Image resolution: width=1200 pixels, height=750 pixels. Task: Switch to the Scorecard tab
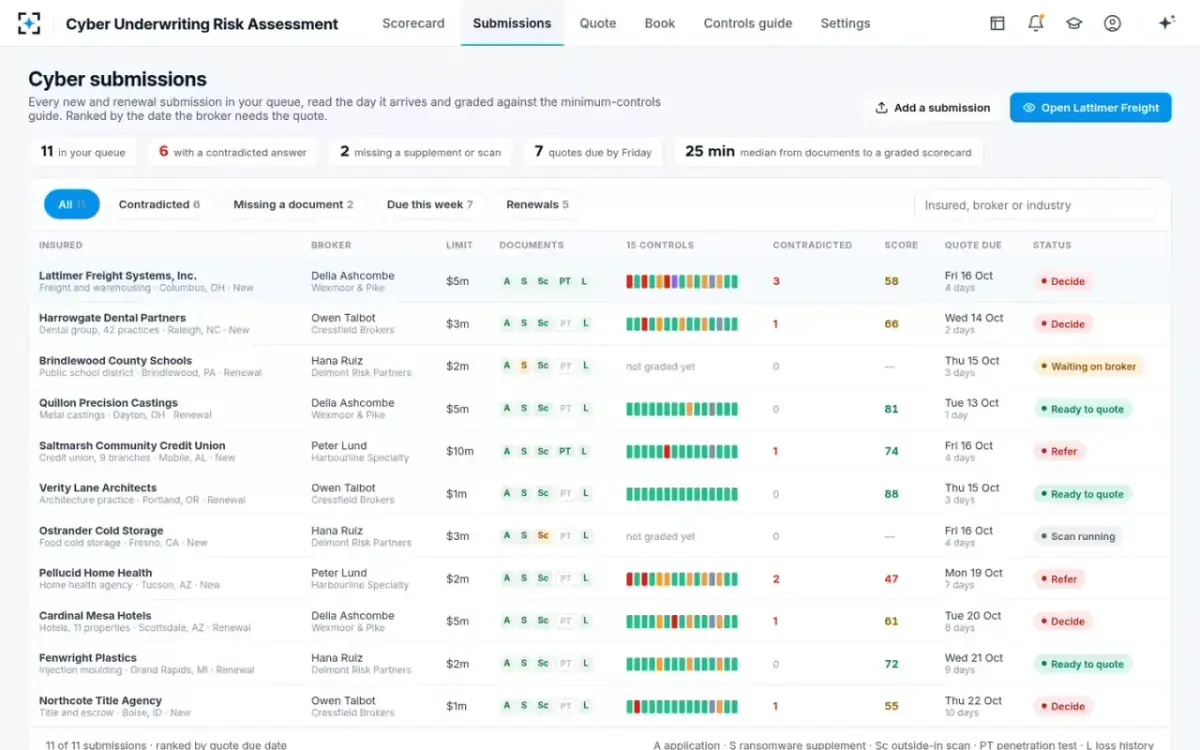click(x=413, y=23)
